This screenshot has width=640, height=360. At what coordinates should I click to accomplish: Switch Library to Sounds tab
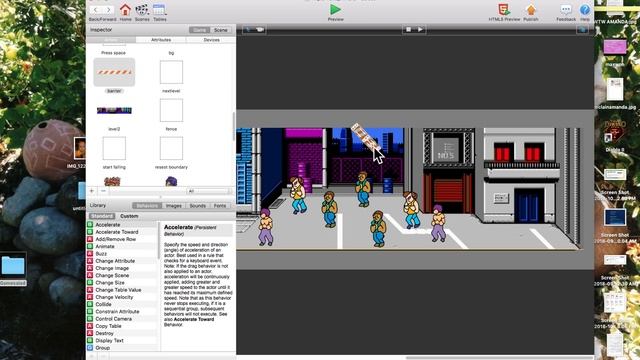tap(198, 206)
